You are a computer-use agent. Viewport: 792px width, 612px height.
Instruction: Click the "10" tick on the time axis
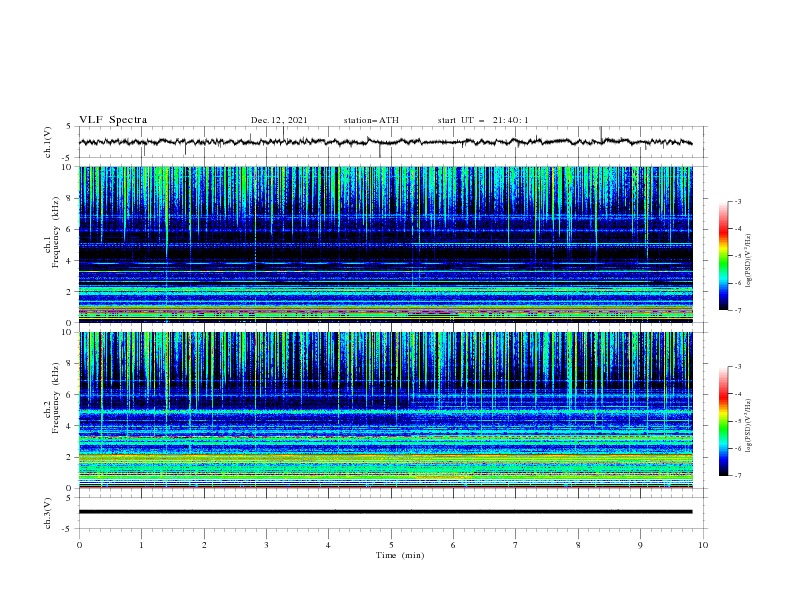pyautogui.click(x=703, y=545)
